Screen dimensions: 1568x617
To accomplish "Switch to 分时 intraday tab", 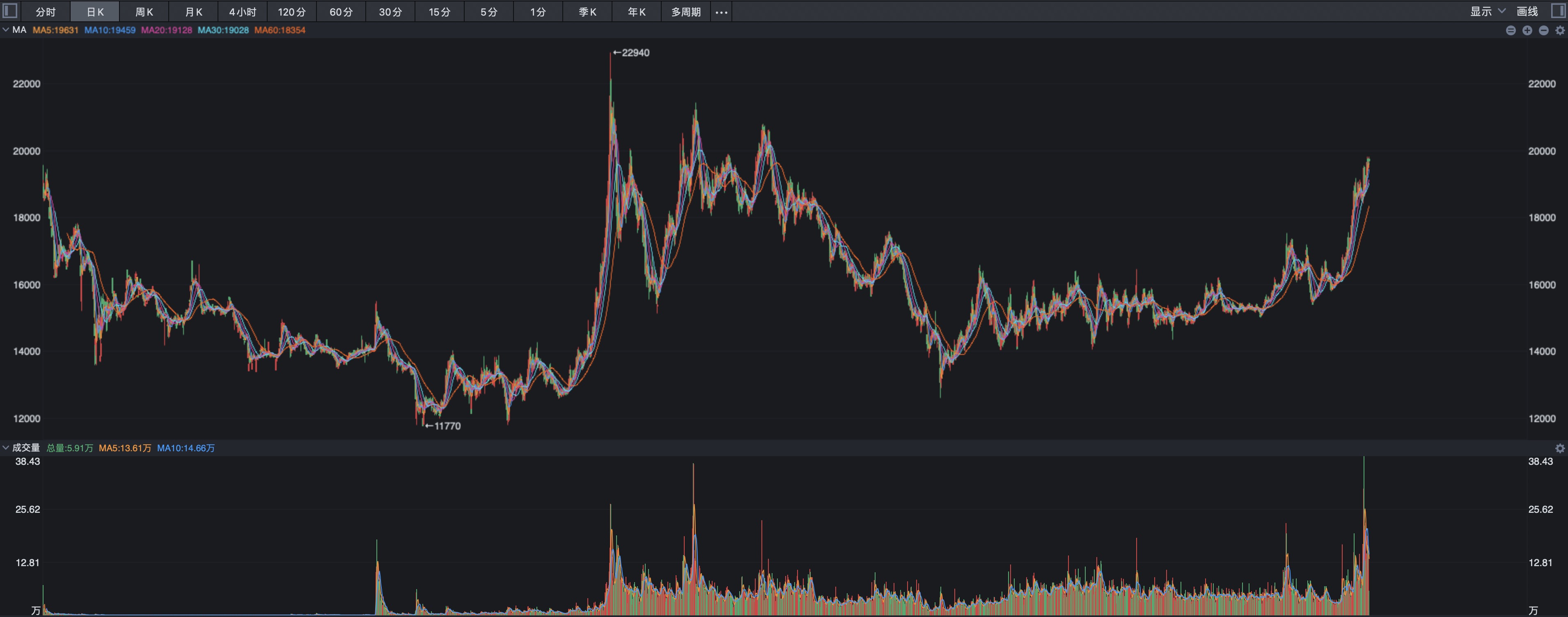I will 46,12.
